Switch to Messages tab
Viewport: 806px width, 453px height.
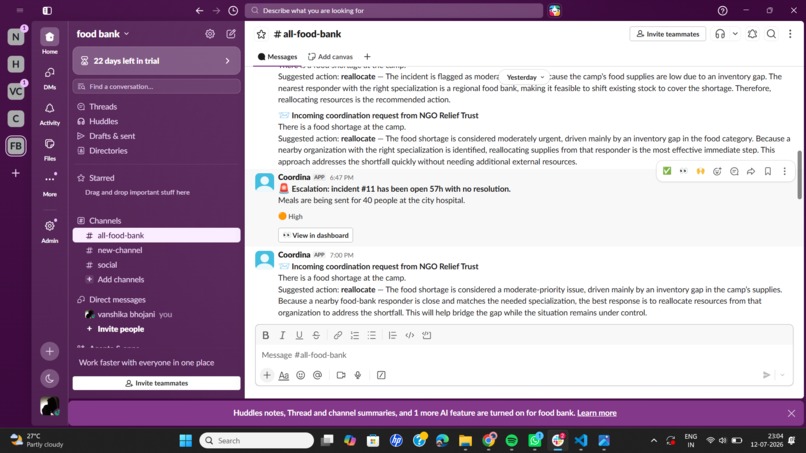pyautogui.click(x=278, y=57)
